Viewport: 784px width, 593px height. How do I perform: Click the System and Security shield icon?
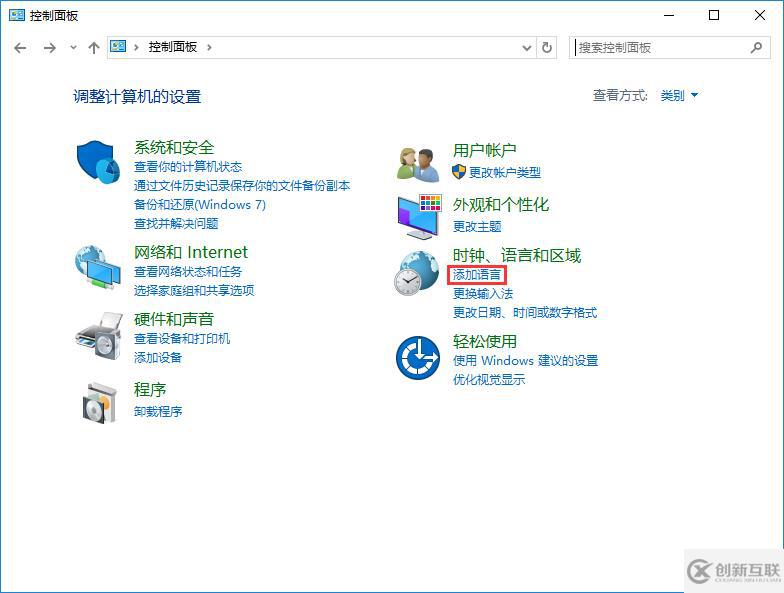(99, 161)
